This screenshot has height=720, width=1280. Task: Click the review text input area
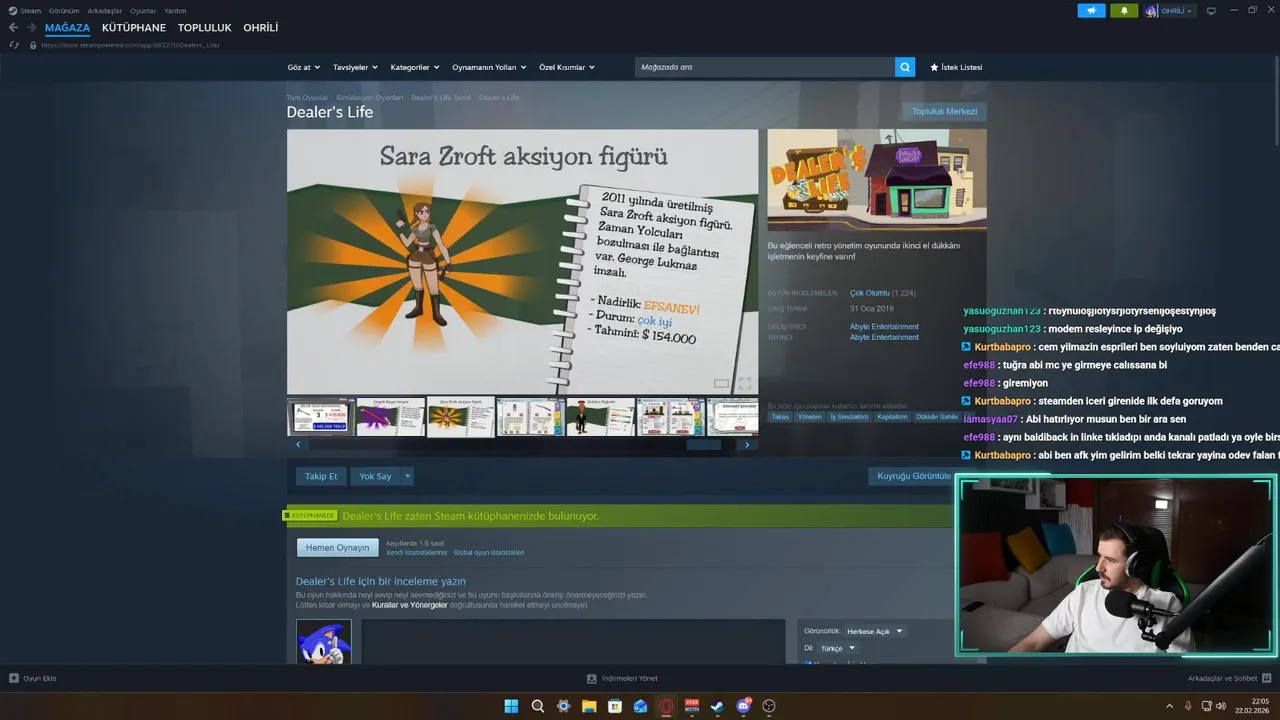(573, 642)
